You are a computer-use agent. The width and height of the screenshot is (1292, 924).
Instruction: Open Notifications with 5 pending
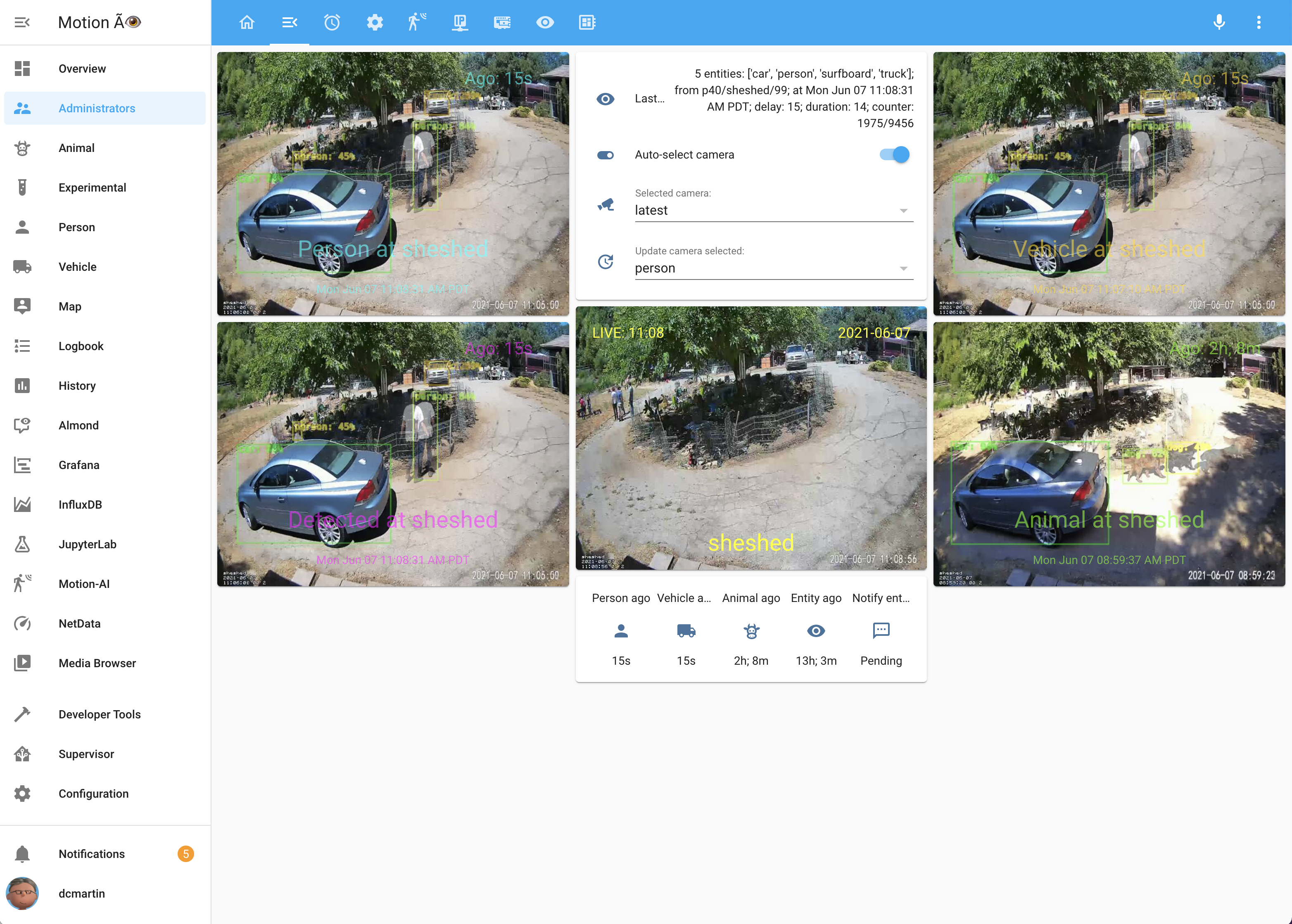(91, 853)
